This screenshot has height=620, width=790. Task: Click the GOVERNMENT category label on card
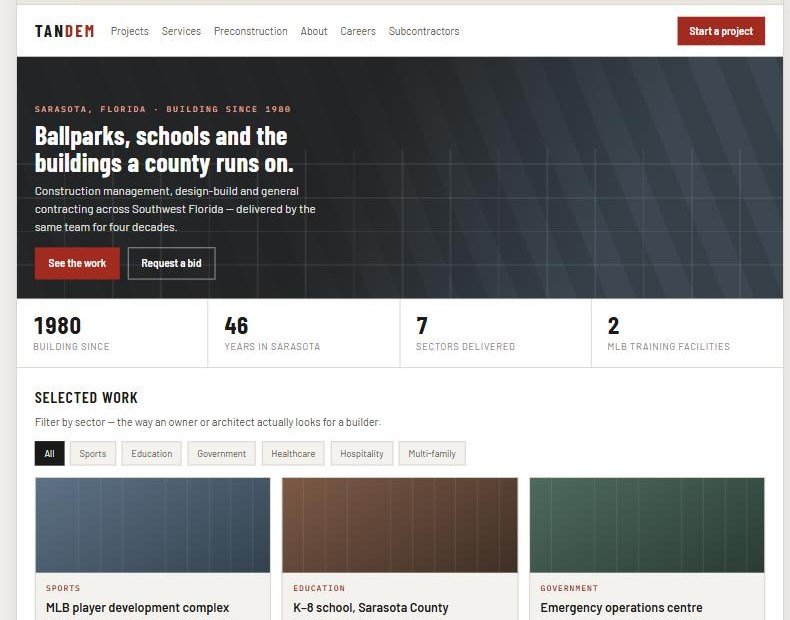pos(569,588)
